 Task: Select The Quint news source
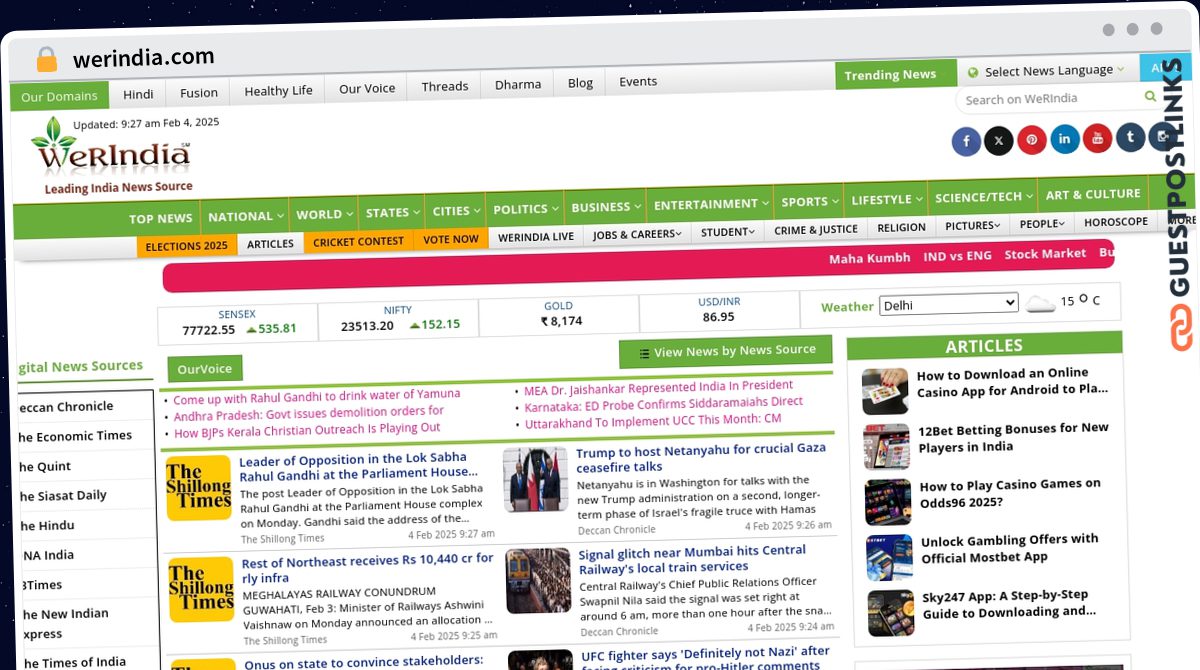pyautogui.click(x=45, y=466)
